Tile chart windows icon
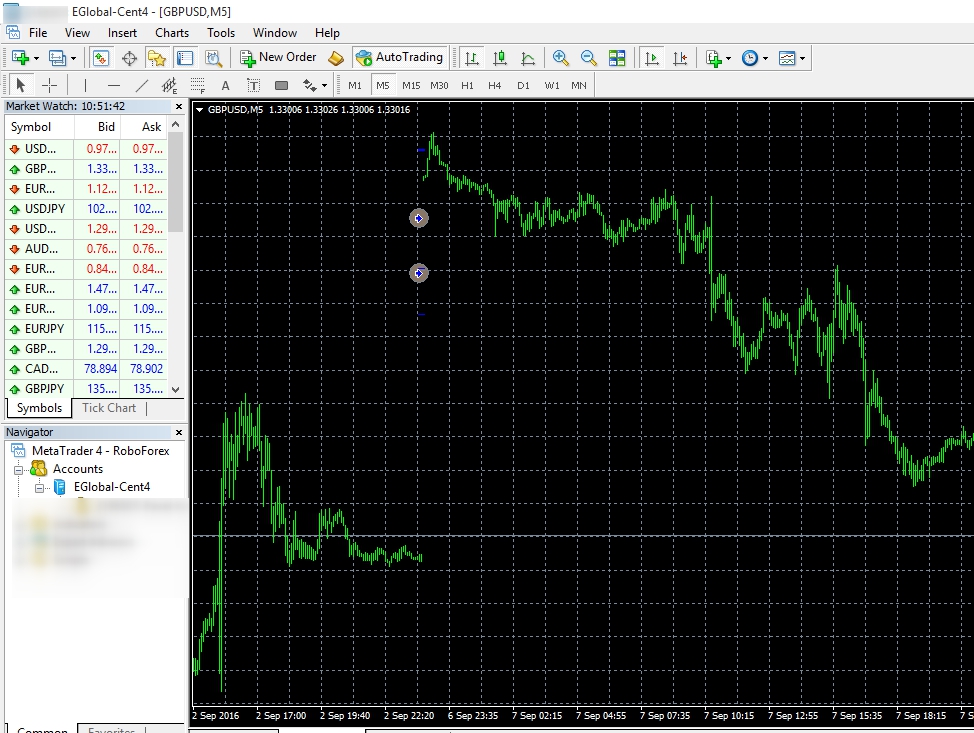 (617, 58)
